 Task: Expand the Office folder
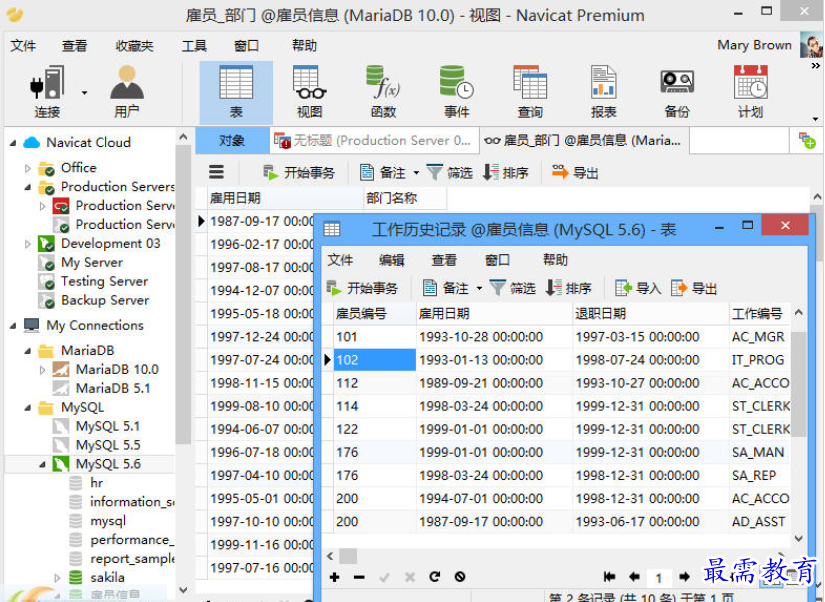(x=28, y=168)
